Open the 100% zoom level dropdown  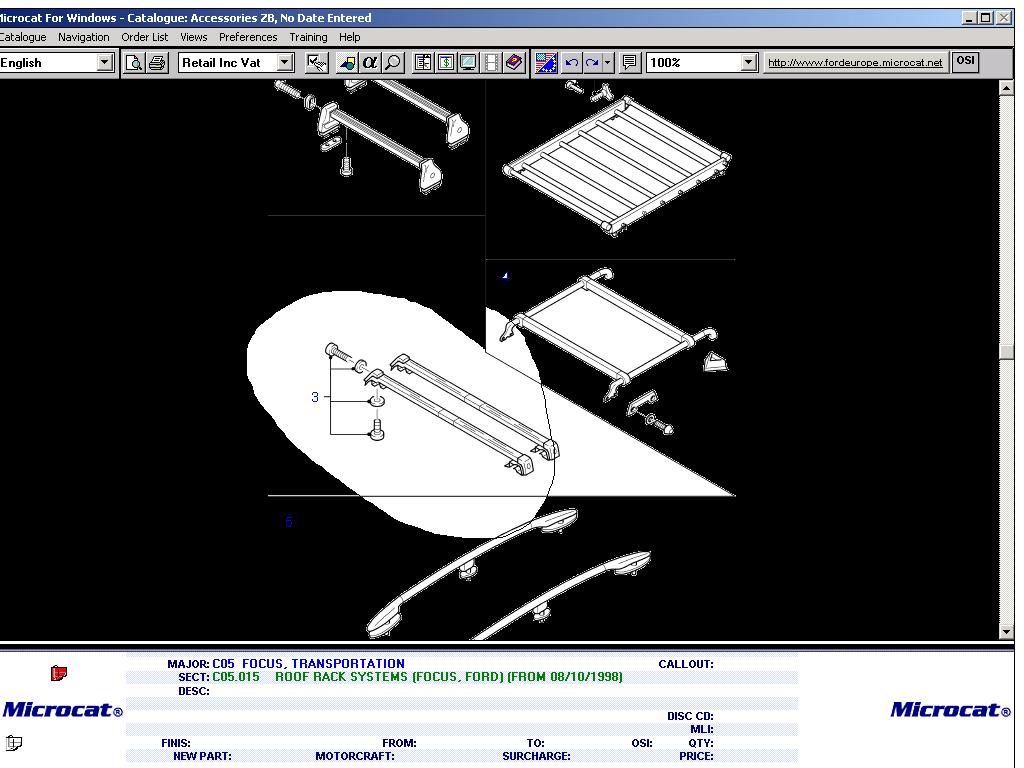(749, 63)
